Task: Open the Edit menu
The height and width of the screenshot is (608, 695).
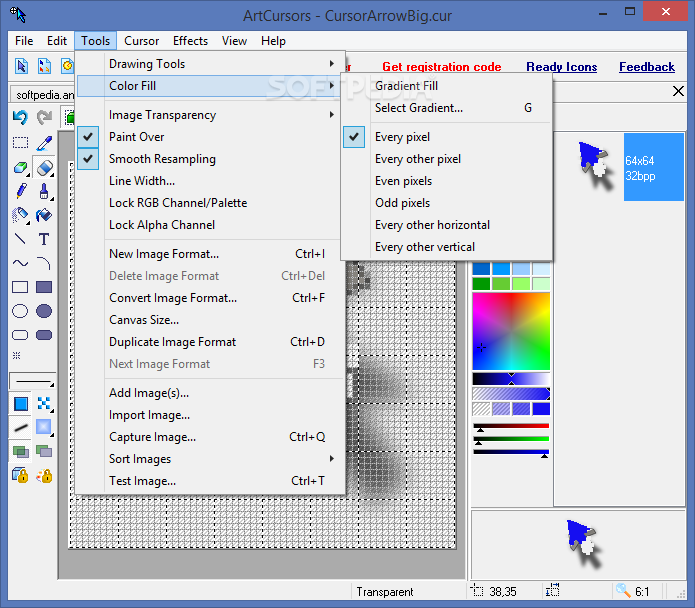Action: (x=57, y=41)
